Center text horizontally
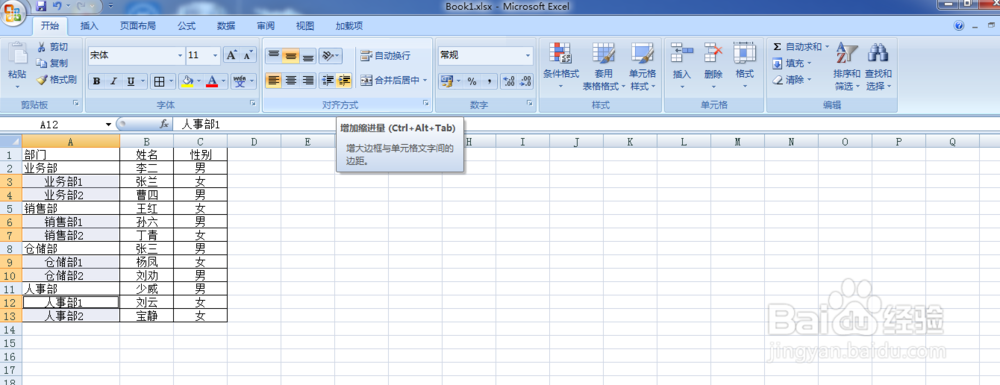 [x=291, y=80]
